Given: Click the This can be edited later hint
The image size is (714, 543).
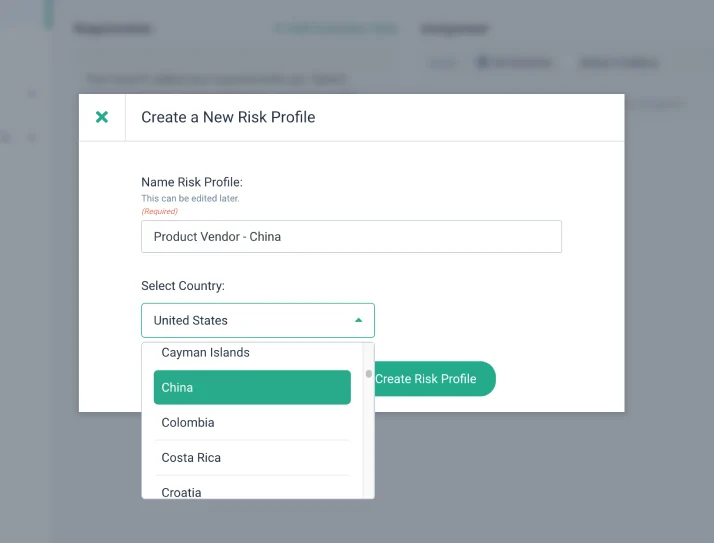Looking at the screenshot, I should point(190,198).
